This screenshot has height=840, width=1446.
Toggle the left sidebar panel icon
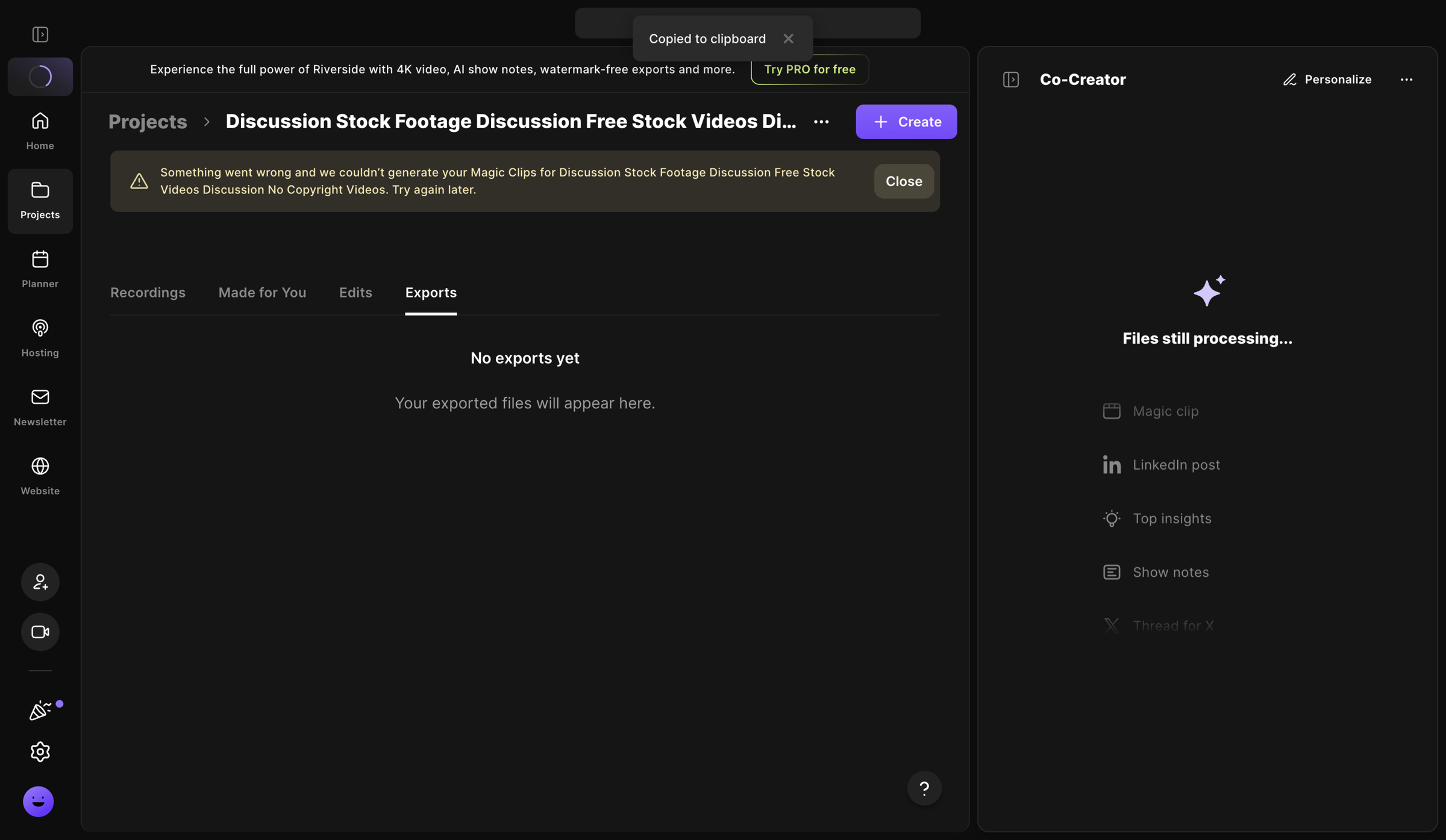tap(40, 34)
